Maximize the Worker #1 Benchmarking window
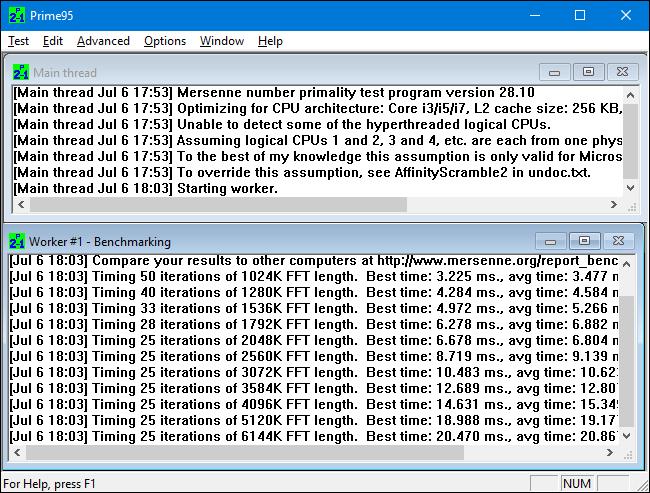The image size is (650, 493). [584, 241]
